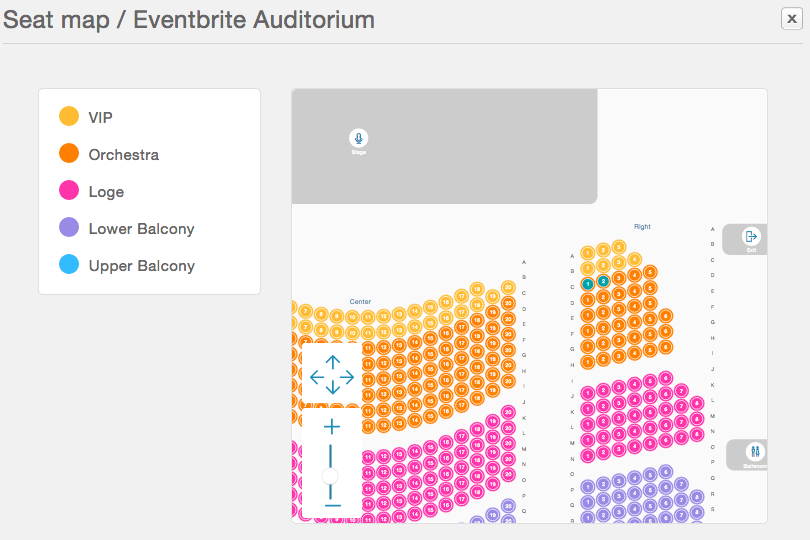
Task: Close the seat map dialog
Action: [791, 19]
